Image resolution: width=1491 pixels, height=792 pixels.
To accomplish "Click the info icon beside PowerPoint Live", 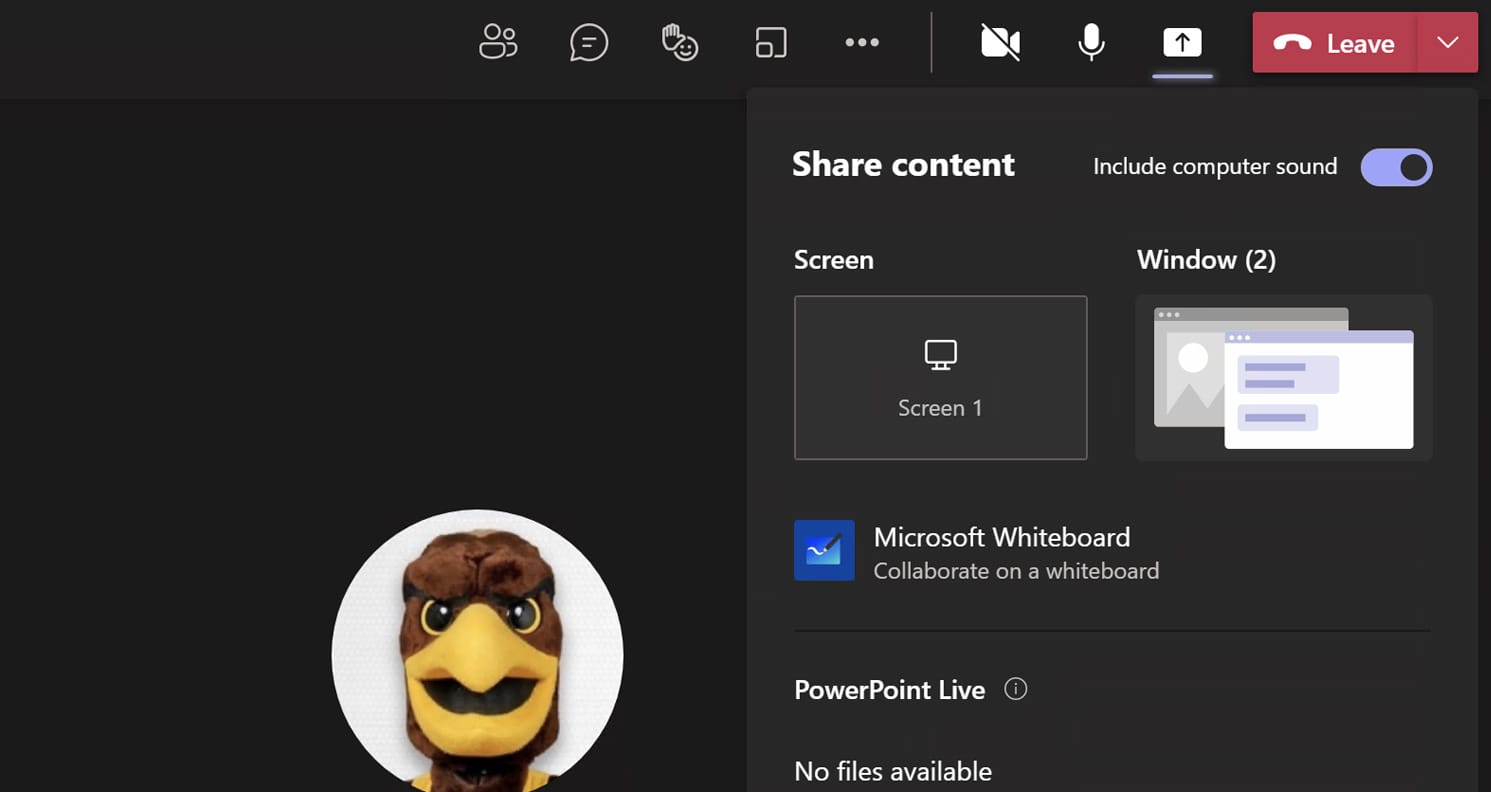I will pyautogui.click(x=1015, y=689).
